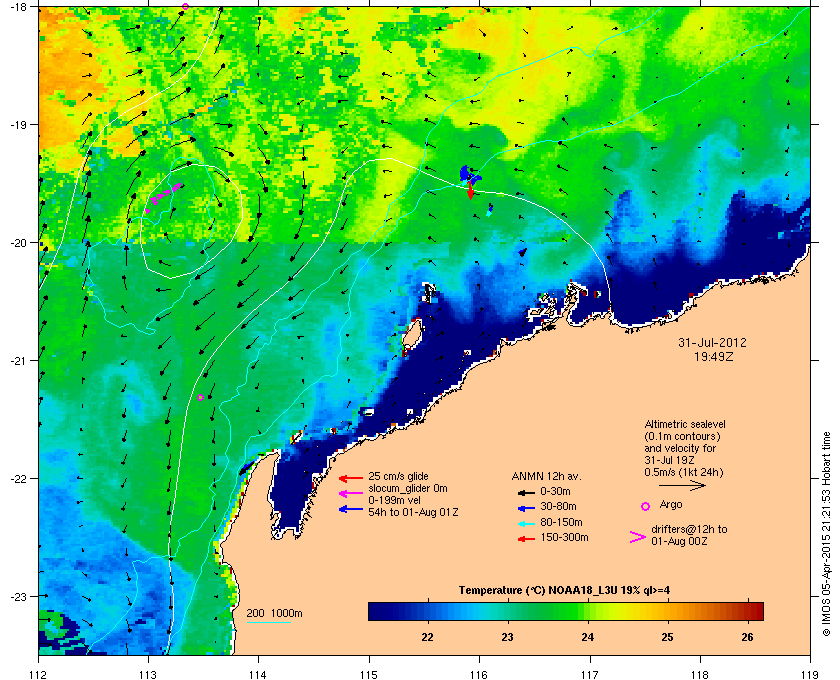This screenshot has width=840, height=680.
Task: Click the cyan 80-150m ANMN arrow symbol
Action: point(527,524)
